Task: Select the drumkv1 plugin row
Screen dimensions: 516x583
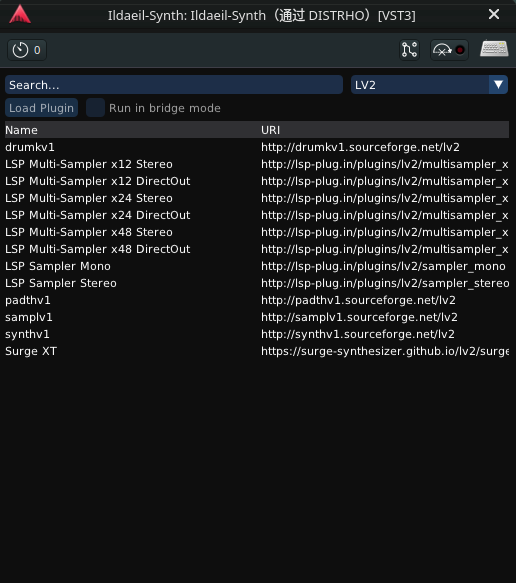Action: (x=257, y=147)
